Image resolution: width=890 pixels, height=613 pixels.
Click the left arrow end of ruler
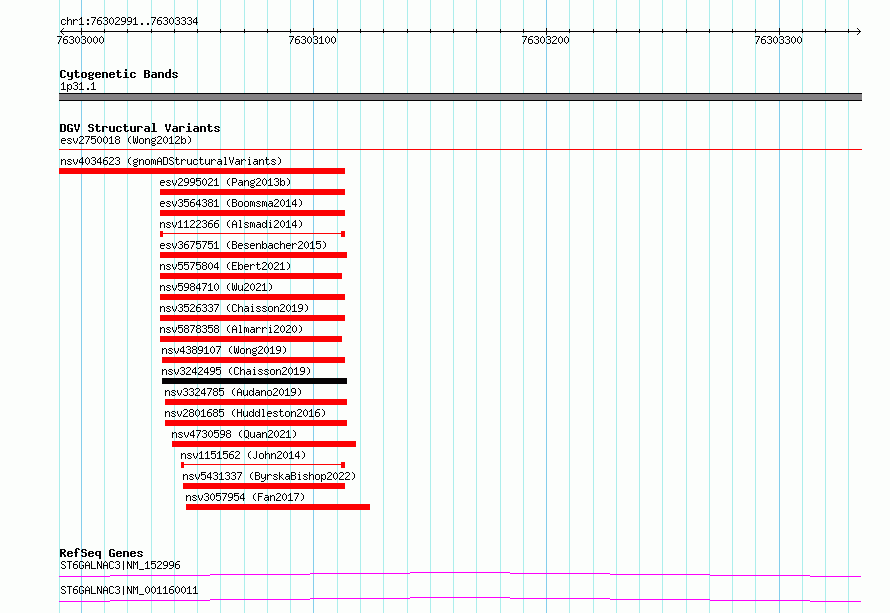click(x=62, y=32)
